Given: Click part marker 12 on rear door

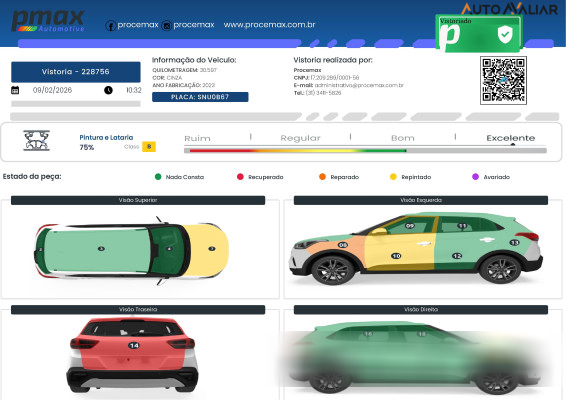Looking at the screenshot, I should pos(457,256).
